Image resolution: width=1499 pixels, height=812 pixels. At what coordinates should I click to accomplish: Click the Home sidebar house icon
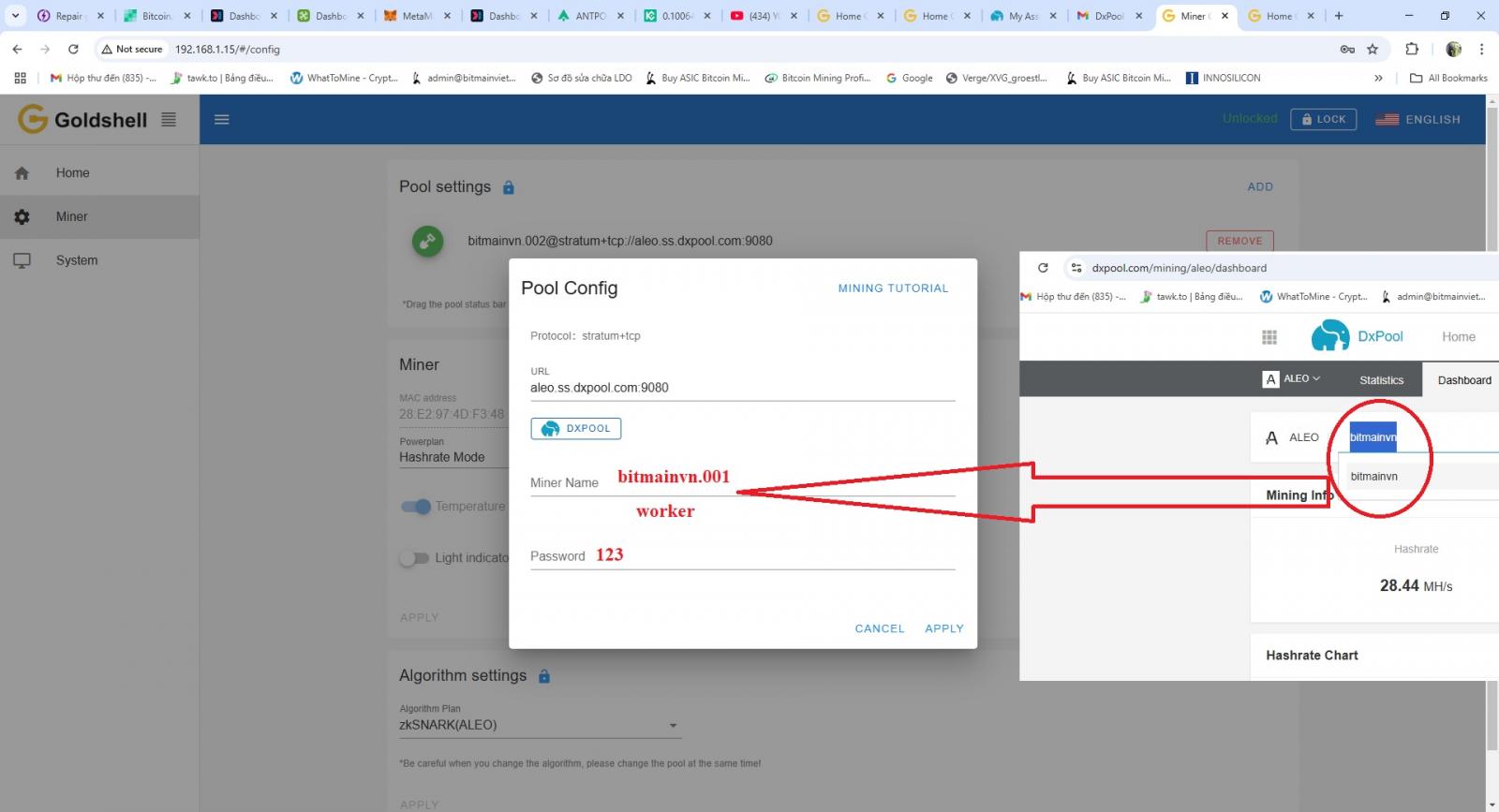click(x=22, y=172)
